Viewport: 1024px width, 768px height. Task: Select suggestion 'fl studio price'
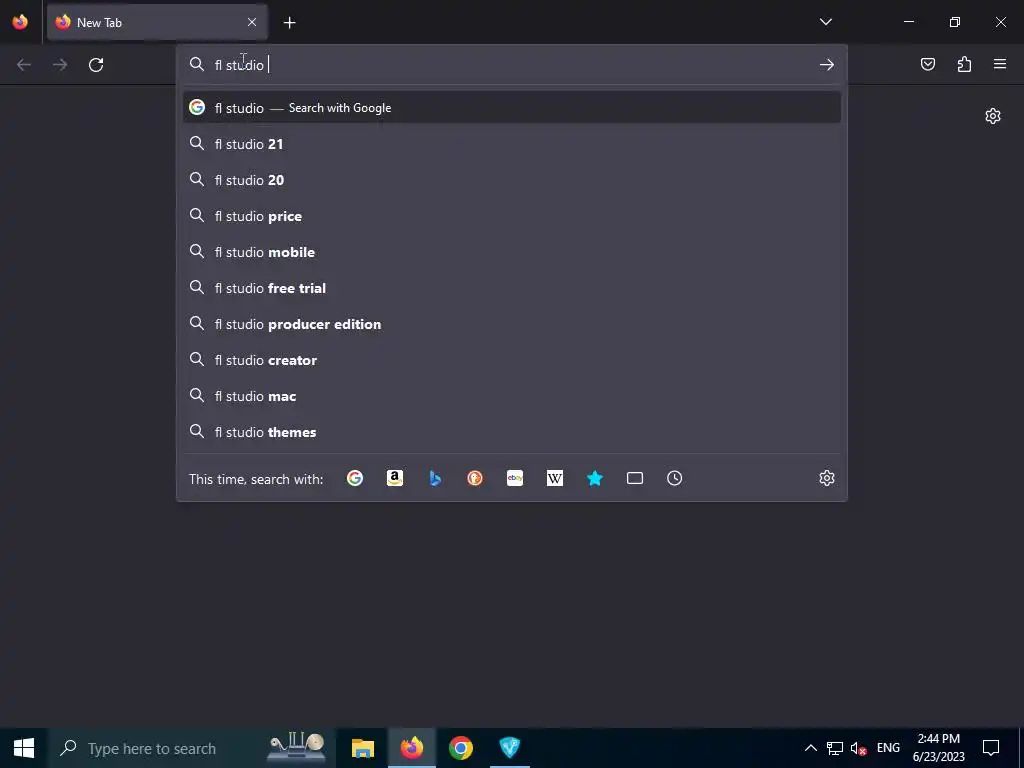(x=512, y=216)
